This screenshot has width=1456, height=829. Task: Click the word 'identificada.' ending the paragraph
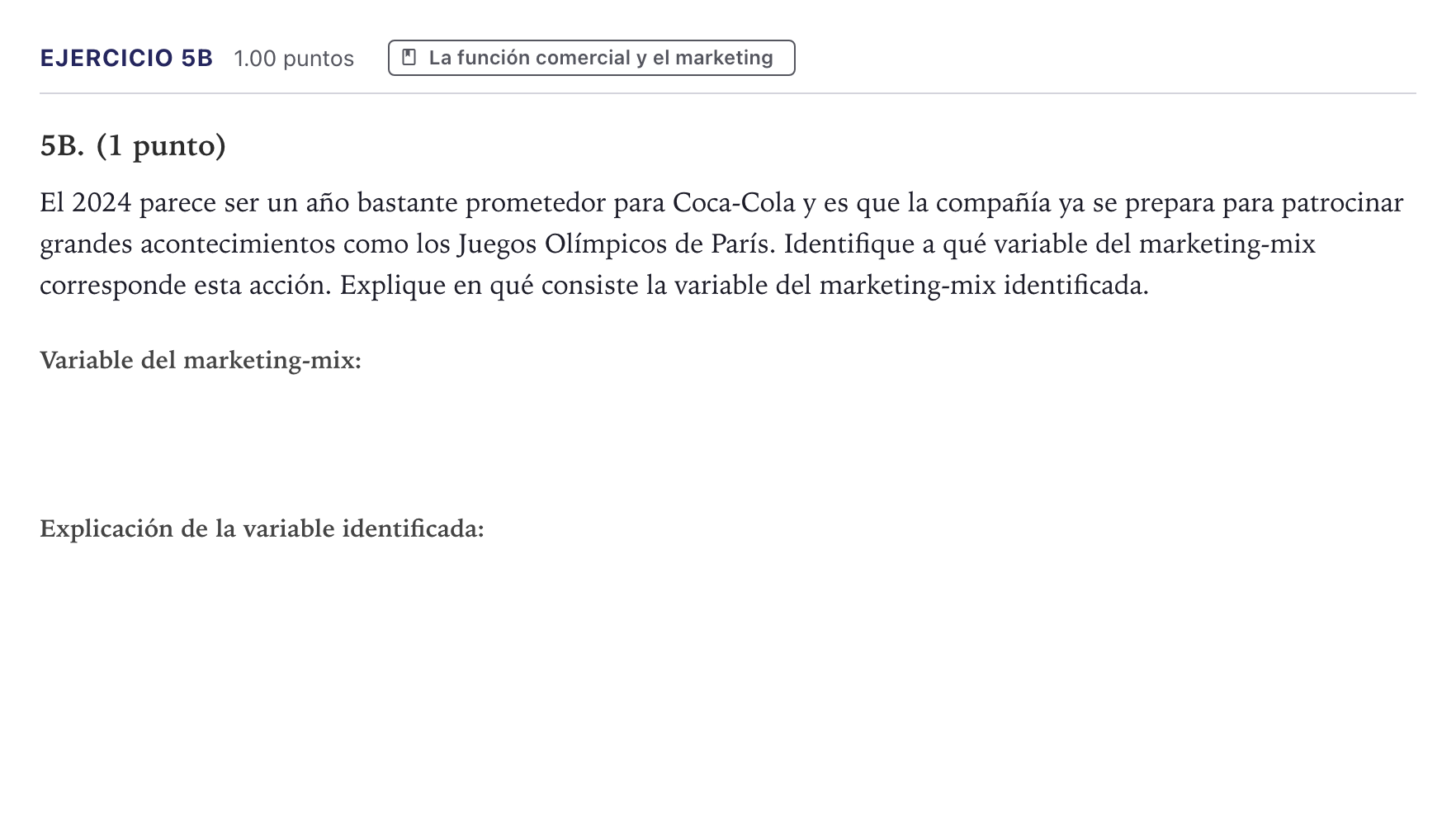click(1076, 286)
